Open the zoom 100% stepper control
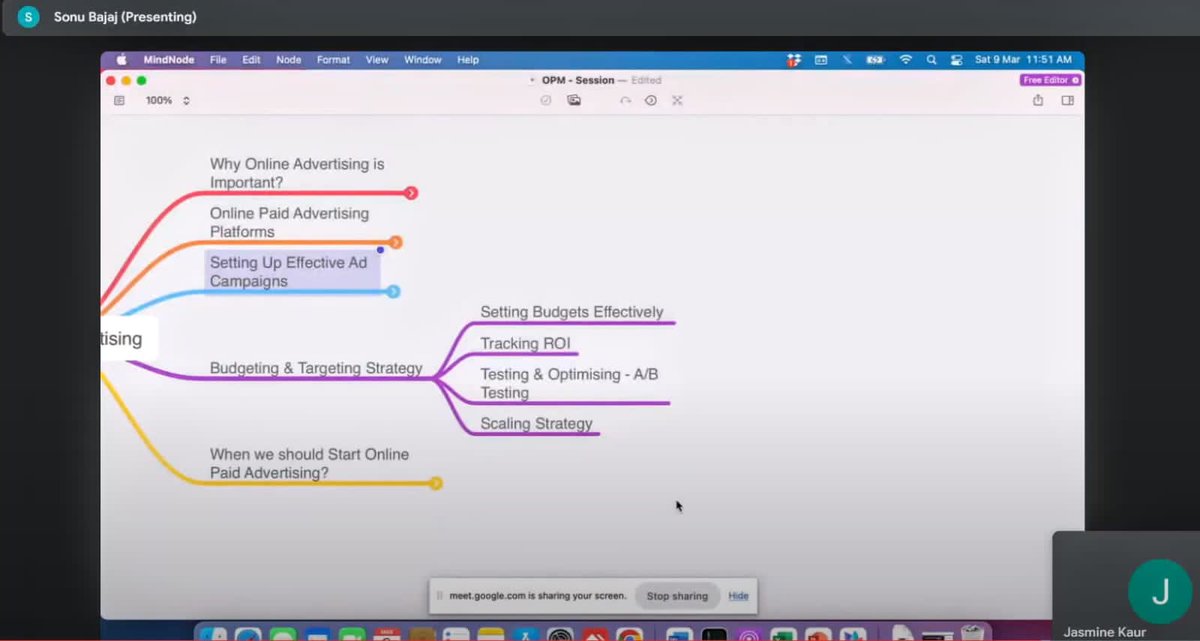The width and height of the screenshot is (1200, 641). 186,100
